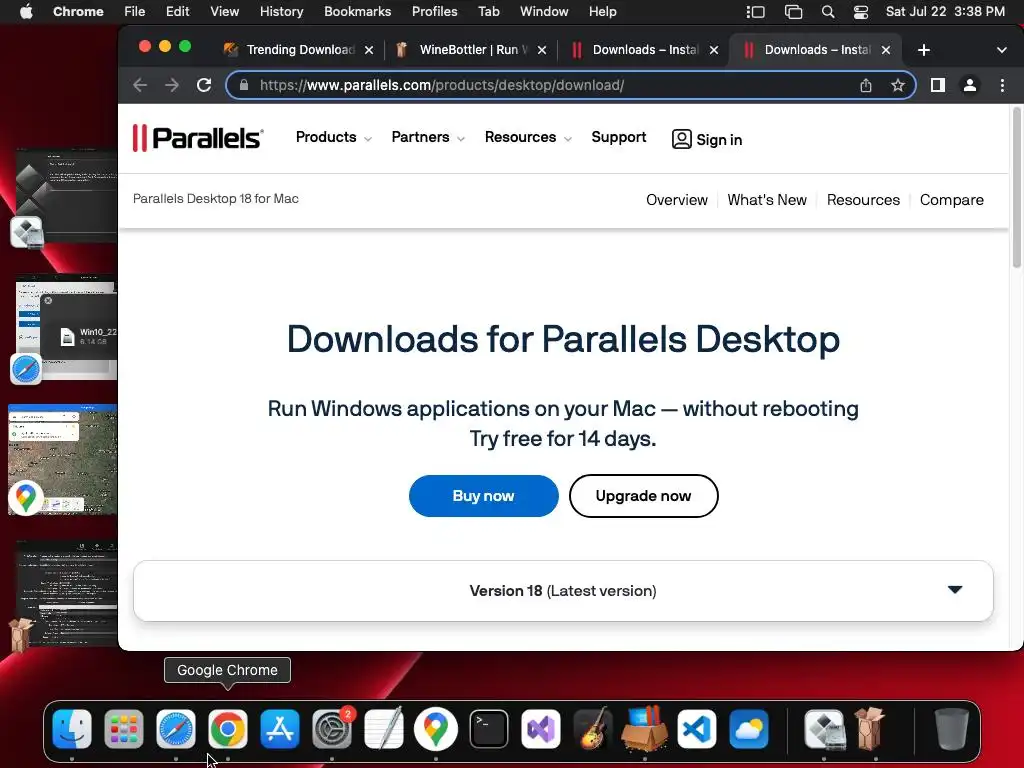Select Safari window thumbnail in Stage Manager

click(x=65, y=328)
